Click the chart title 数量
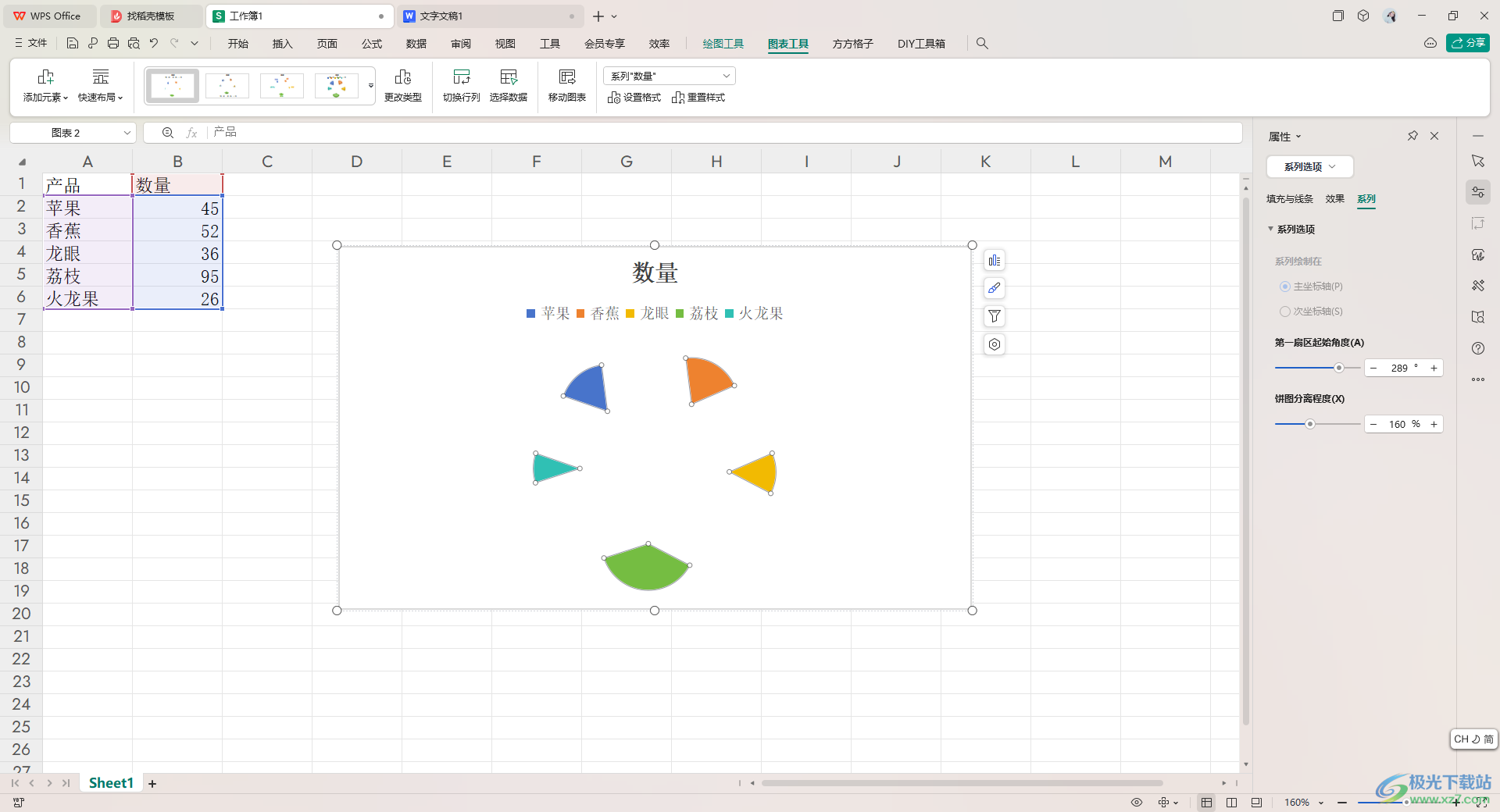 (x=655, y=272)
